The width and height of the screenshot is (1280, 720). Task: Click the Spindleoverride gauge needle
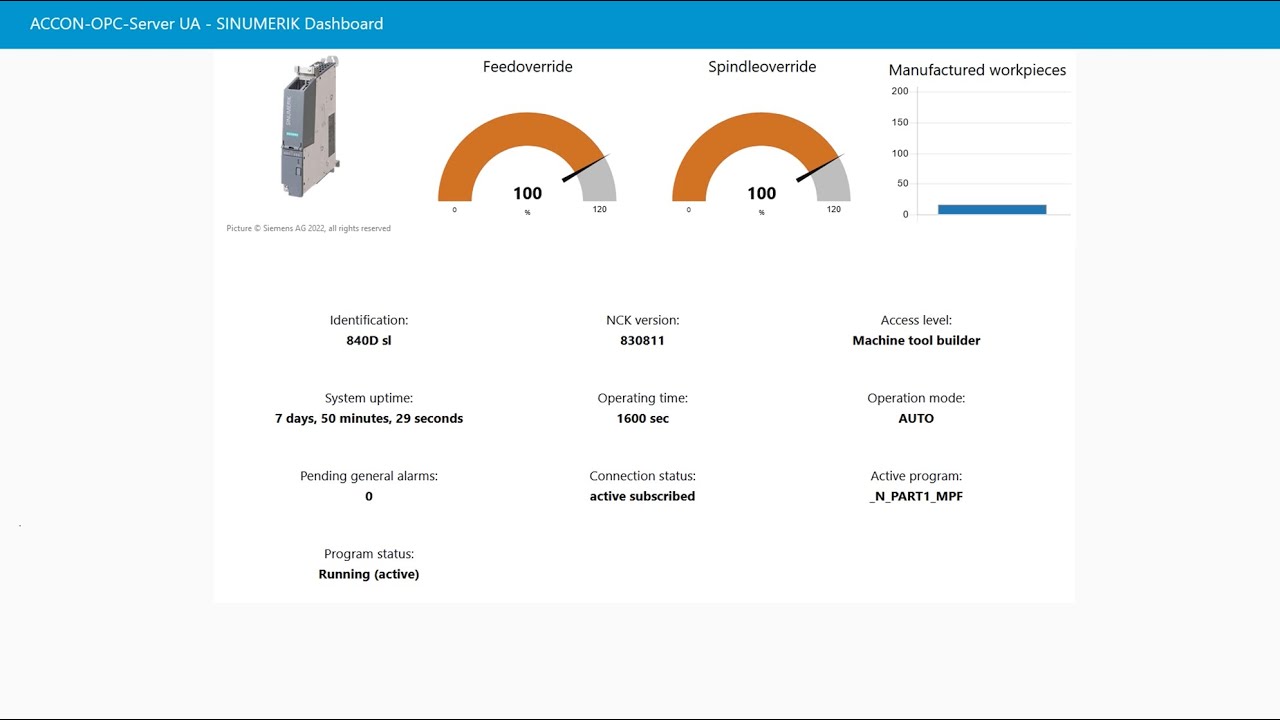pyautogui.click(x=819, y=168)
